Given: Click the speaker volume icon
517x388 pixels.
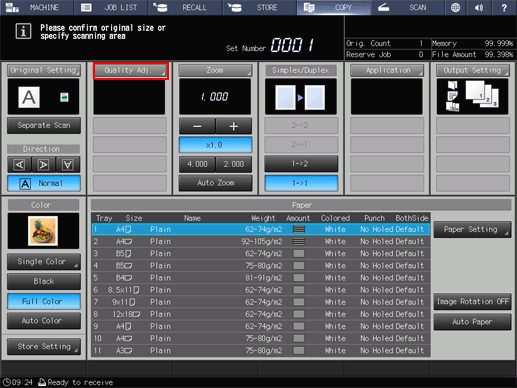Looking at the screenshot, I should tap(479, 7).
